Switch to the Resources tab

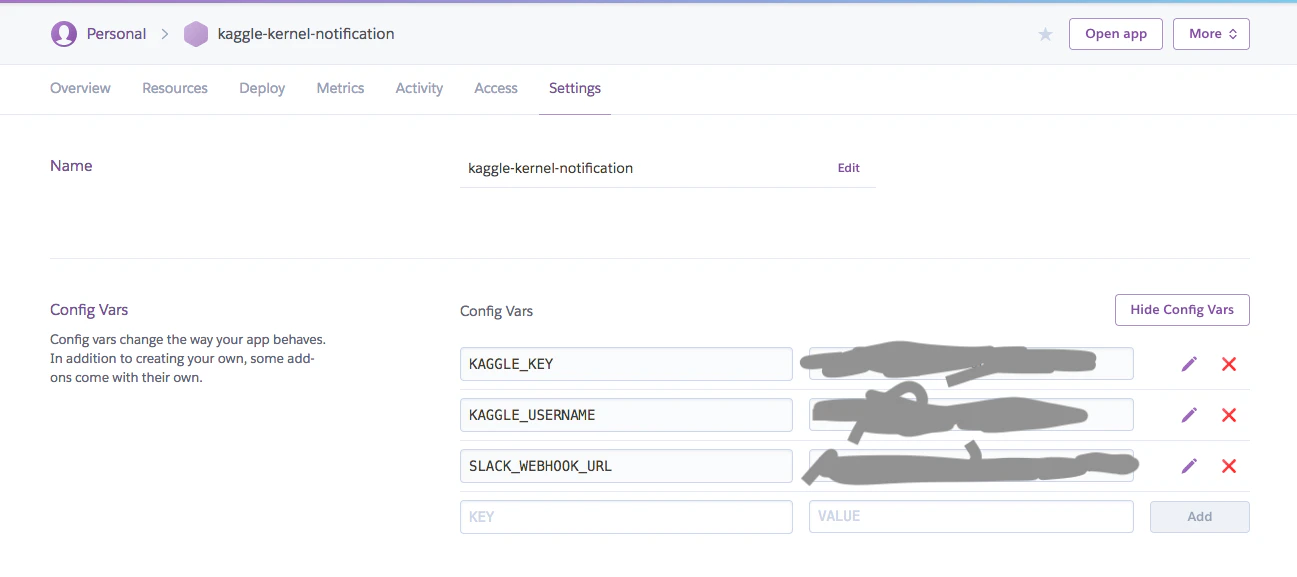click(x=175, y=88)
